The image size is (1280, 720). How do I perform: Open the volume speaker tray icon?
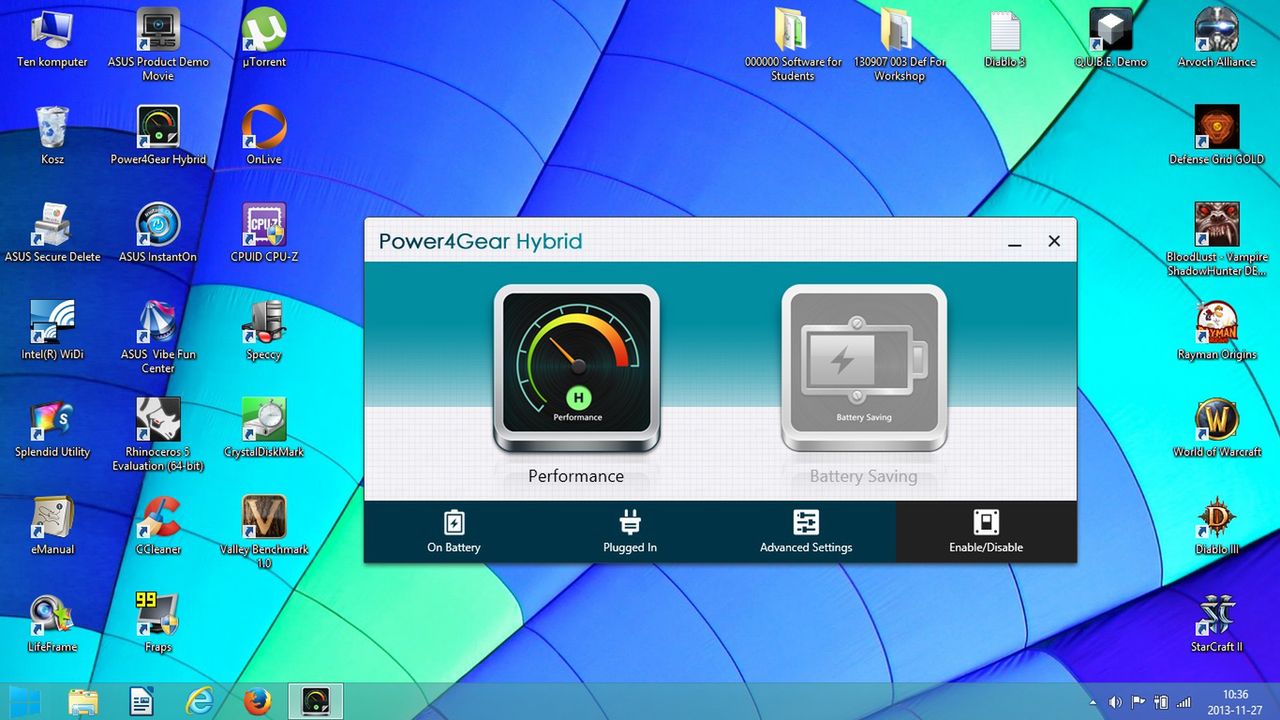(x=1115, y=702)
